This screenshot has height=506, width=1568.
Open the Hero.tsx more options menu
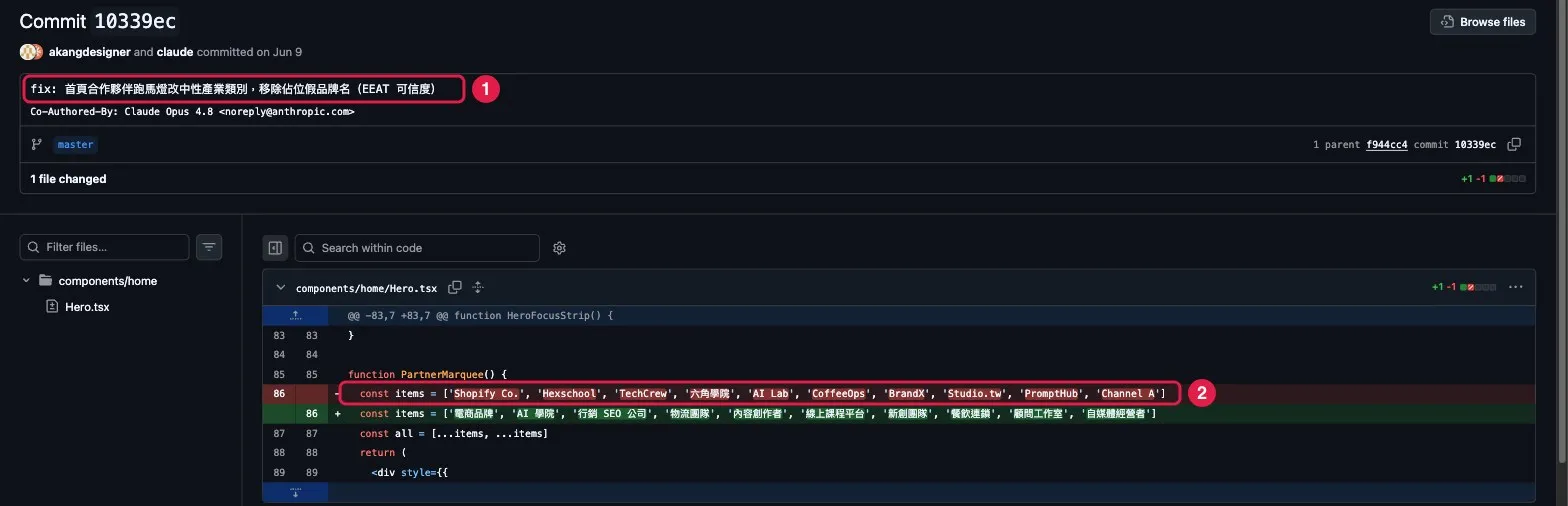pyautogui.click(x=1515, y=288)
